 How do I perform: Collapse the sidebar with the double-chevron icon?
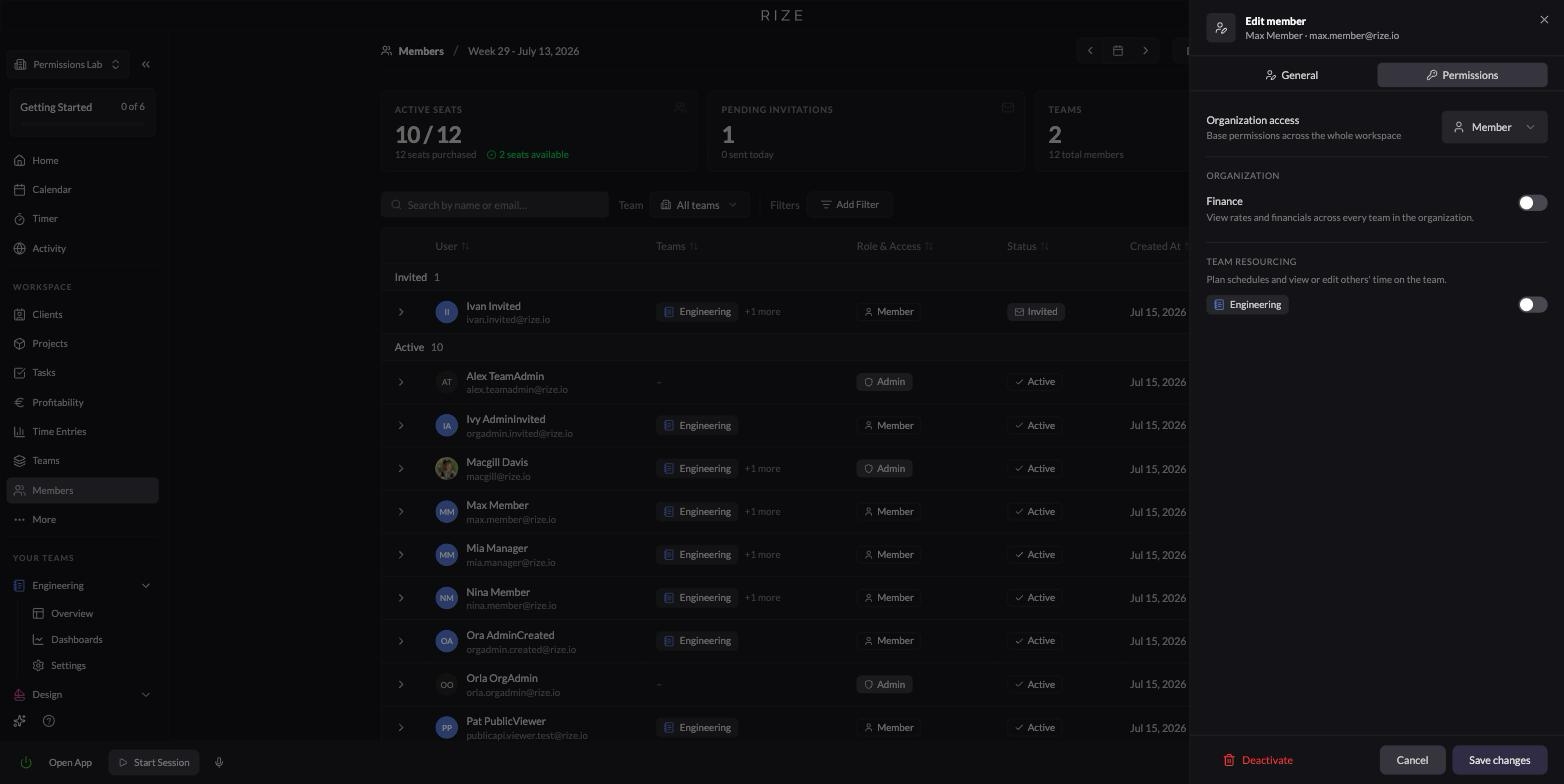click(x=146, y=64)
